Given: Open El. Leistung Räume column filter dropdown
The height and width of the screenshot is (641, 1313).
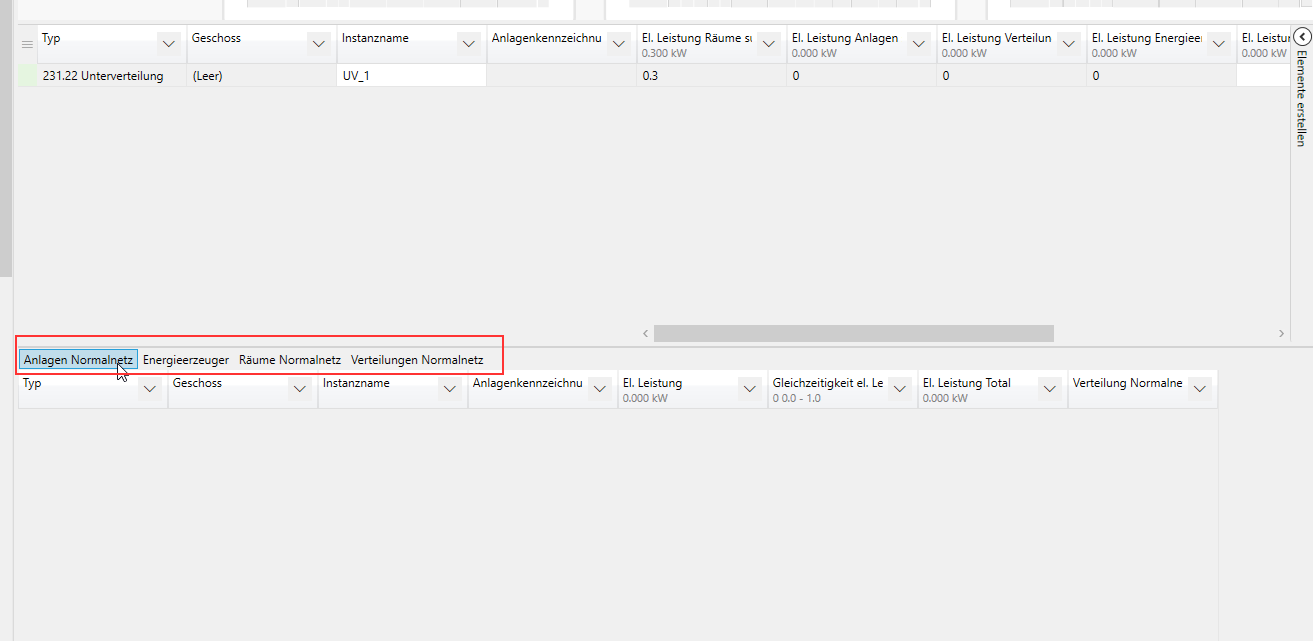Looking at the screenshot, I should point(768,44).
